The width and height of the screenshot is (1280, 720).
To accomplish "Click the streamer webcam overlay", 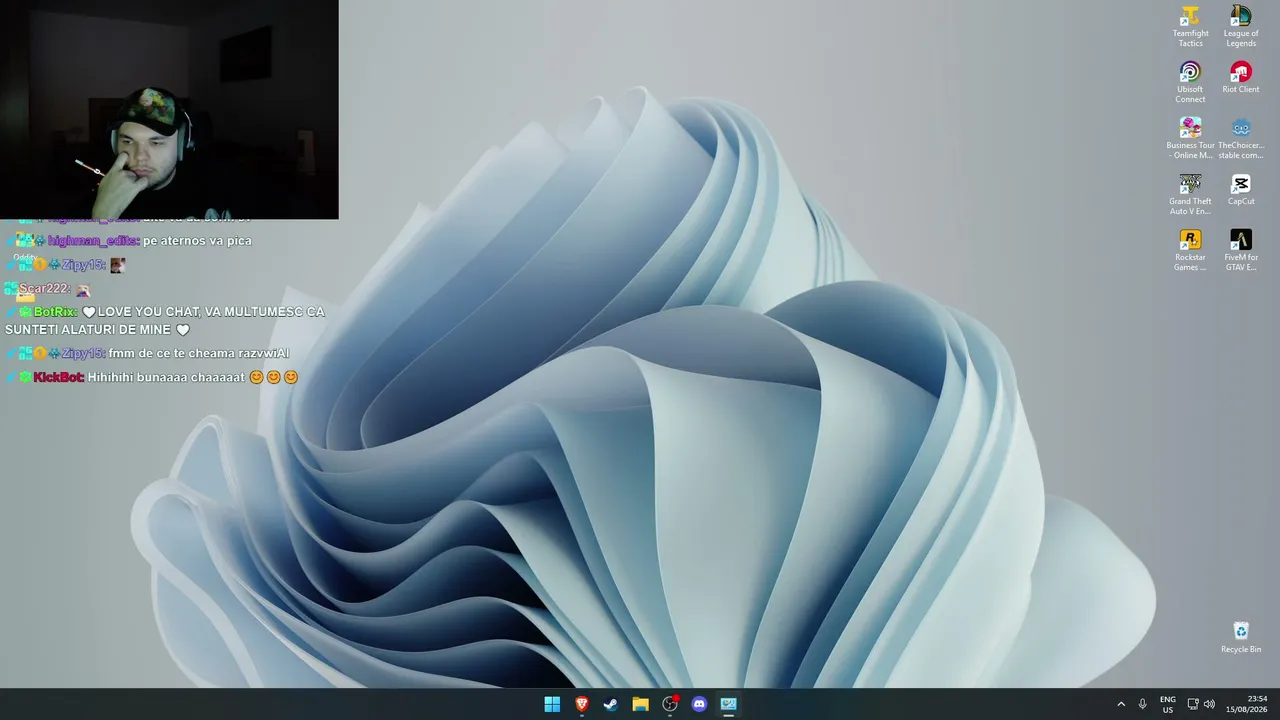I will pyautogui.click(x=169, y=109).
